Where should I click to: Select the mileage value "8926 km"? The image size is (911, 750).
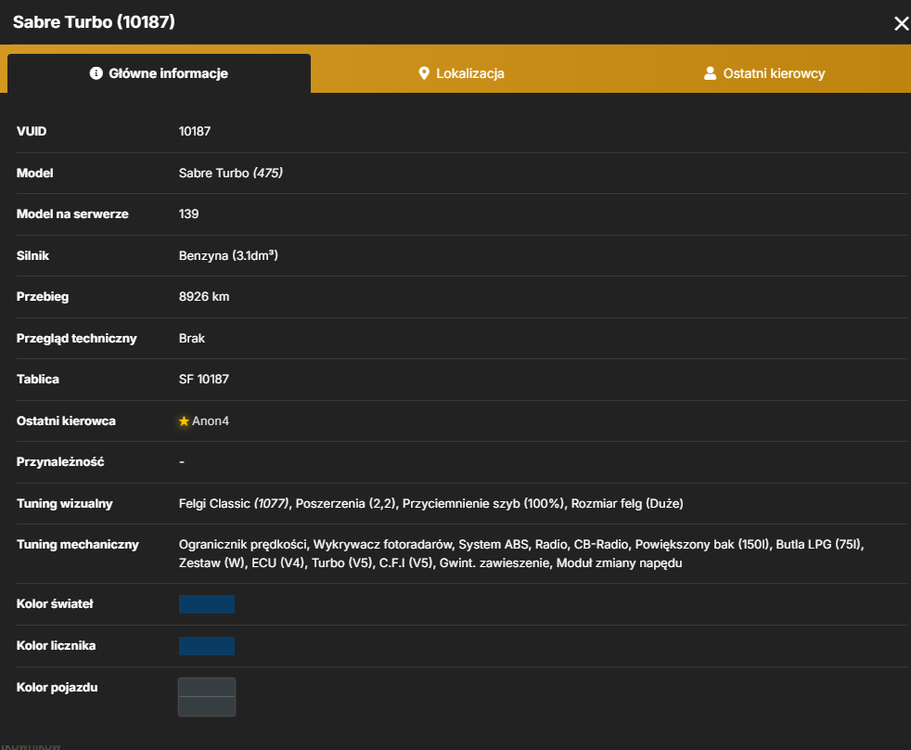(204, 297)
